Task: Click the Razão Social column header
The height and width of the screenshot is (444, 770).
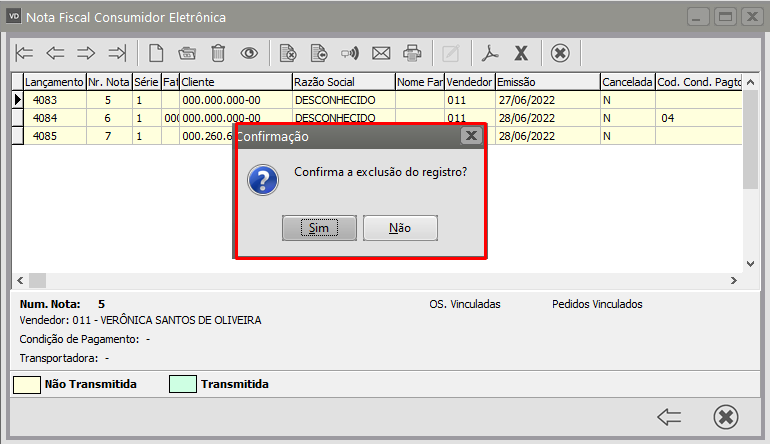Action: point(344,82)
